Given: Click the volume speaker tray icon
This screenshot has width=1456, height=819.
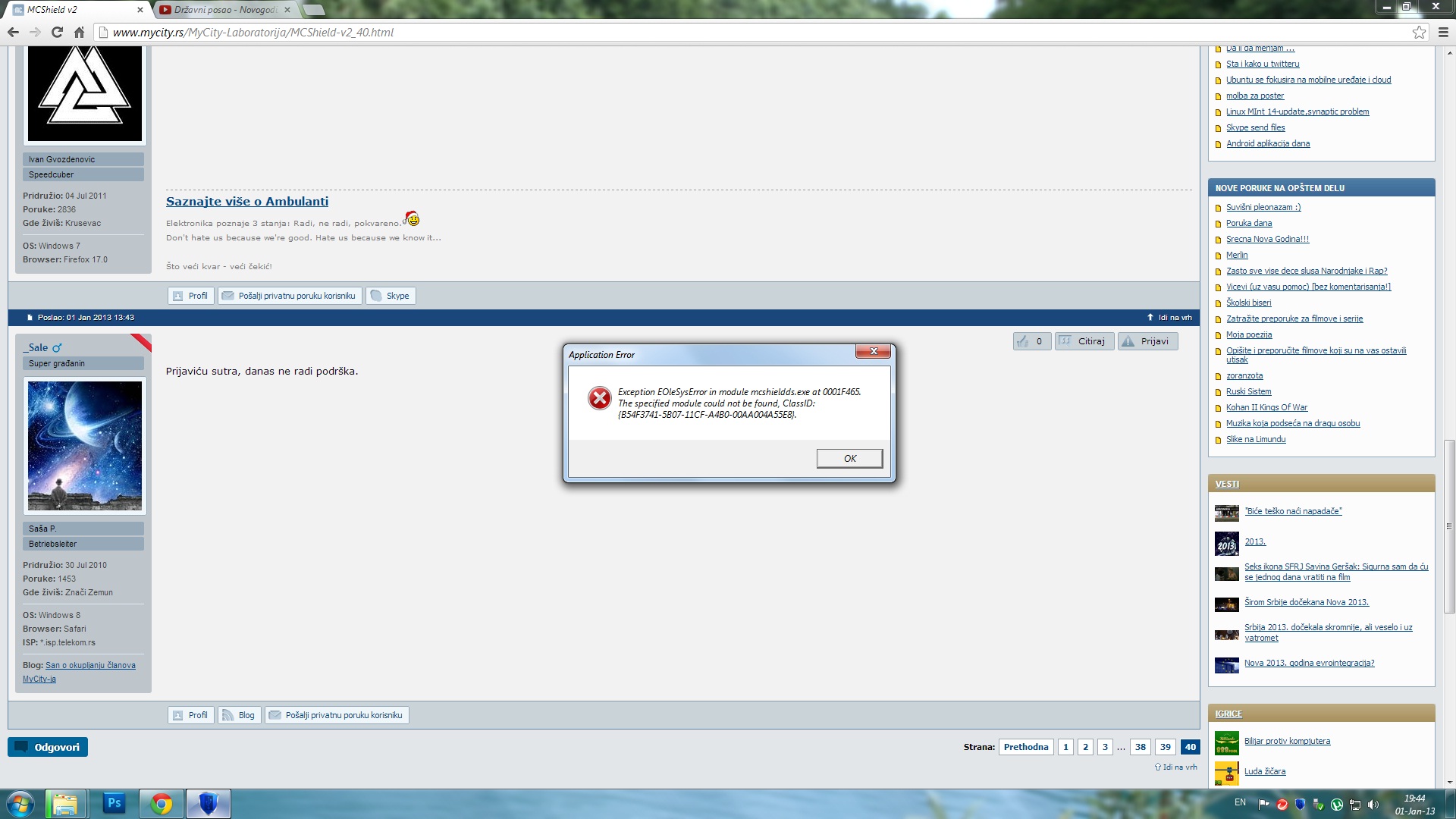Looking at the screenshot, I should [x=1373, y=804].
